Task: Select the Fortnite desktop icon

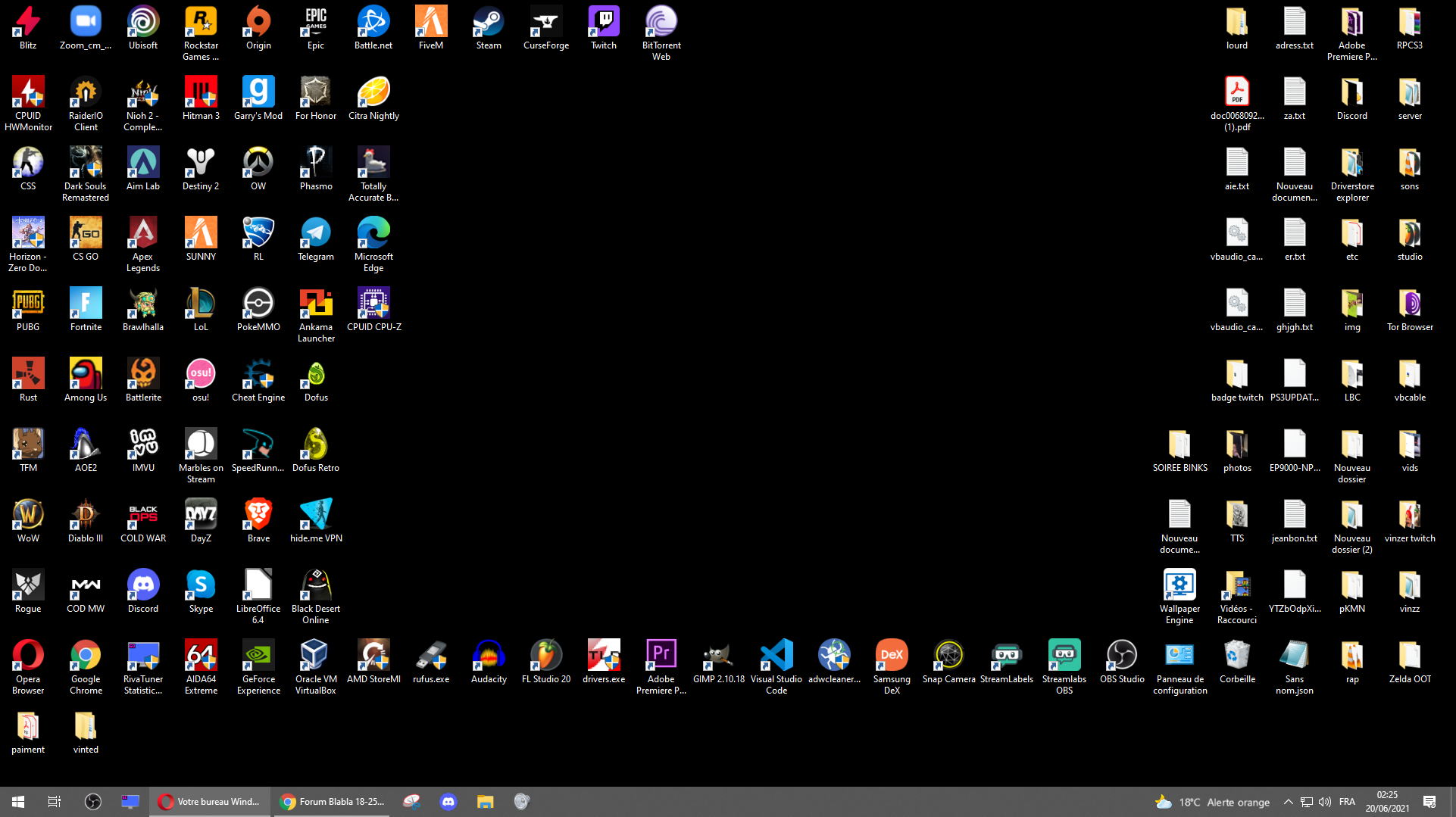Action: (x=86, y=310)
